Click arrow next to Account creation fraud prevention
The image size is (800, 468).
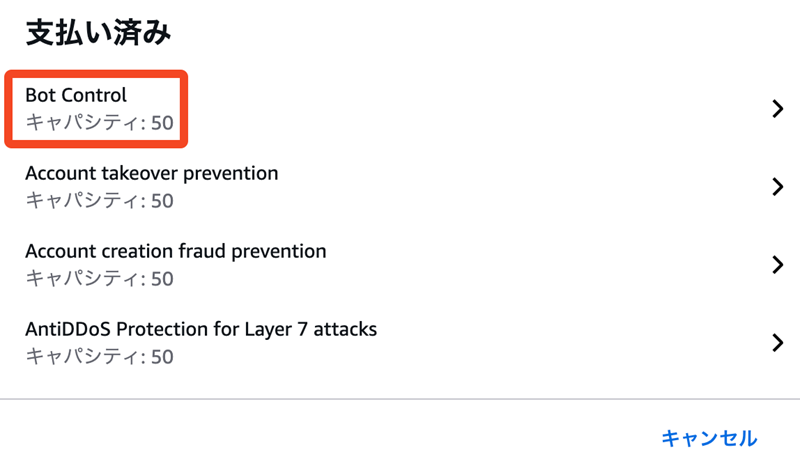778,264
